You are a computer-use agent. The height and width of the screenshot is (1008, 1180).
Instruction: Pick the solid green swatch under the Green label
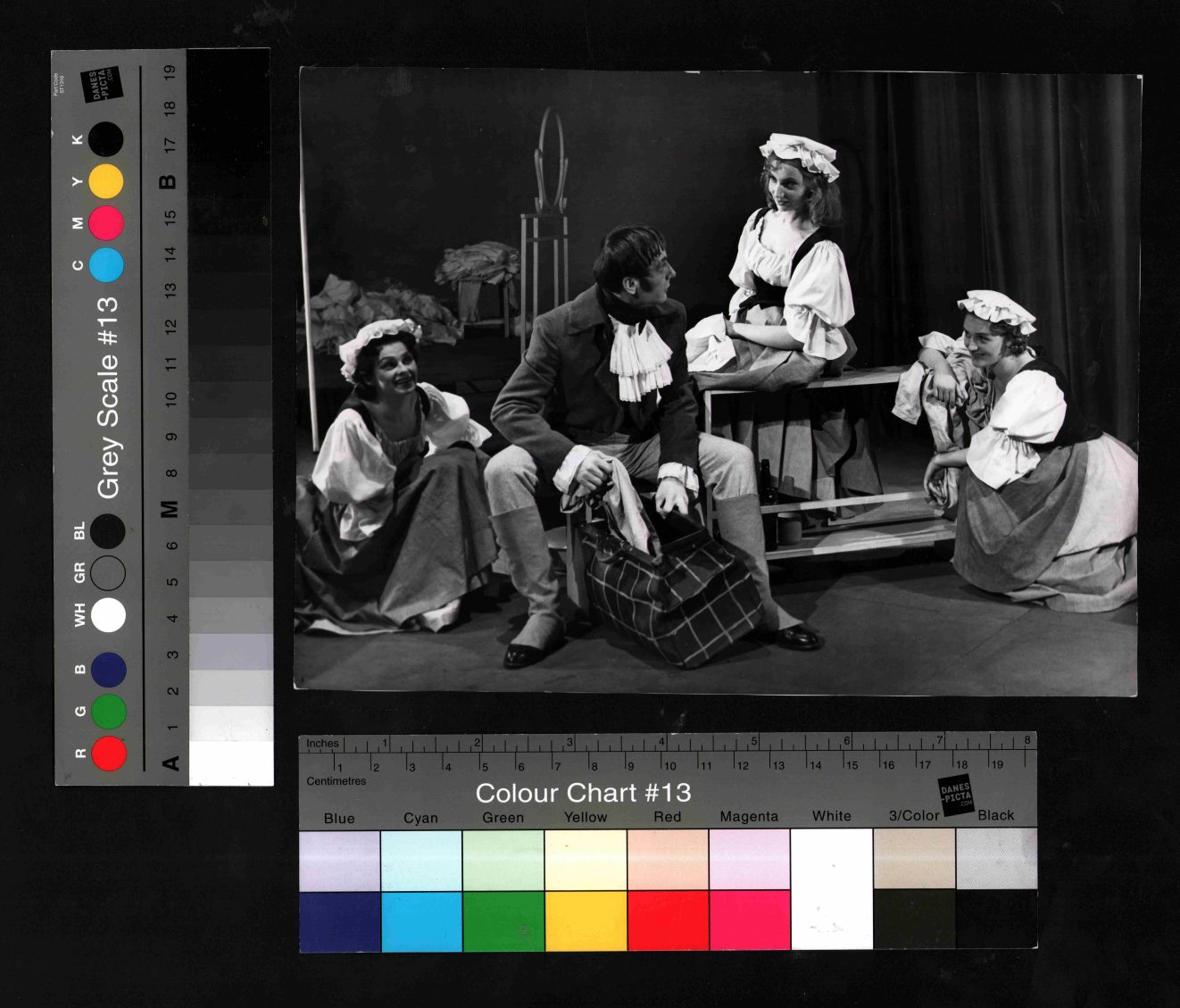point(503,921)
